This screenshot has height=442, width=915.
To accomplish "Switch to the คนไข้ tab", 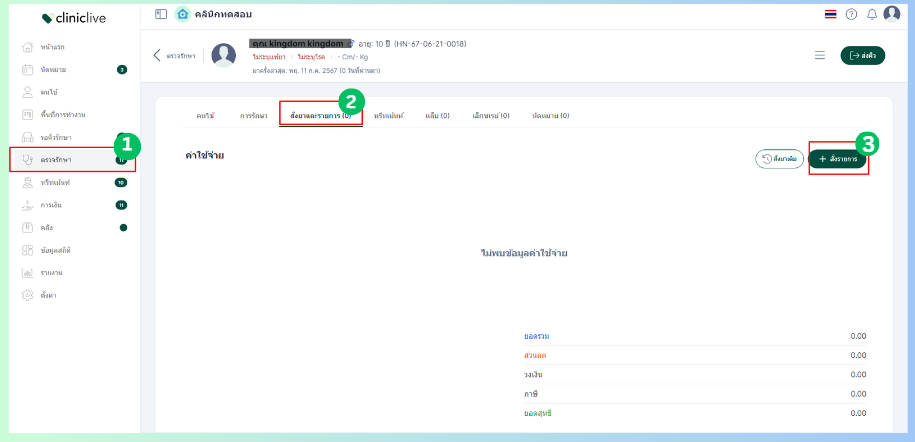I will 205,116.
